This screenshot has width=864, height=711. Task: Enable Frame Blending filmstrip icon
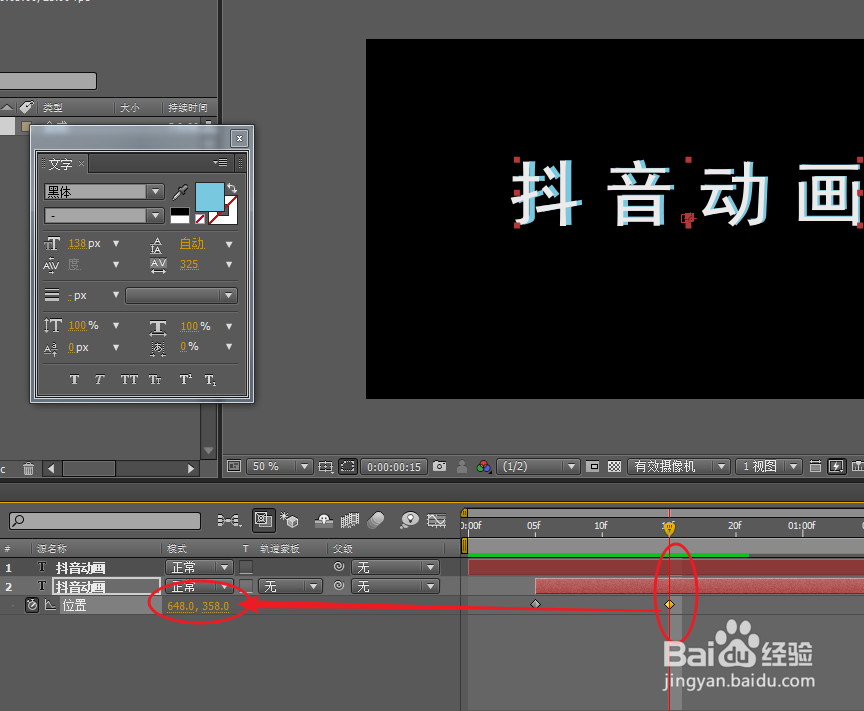click(350, 520)
